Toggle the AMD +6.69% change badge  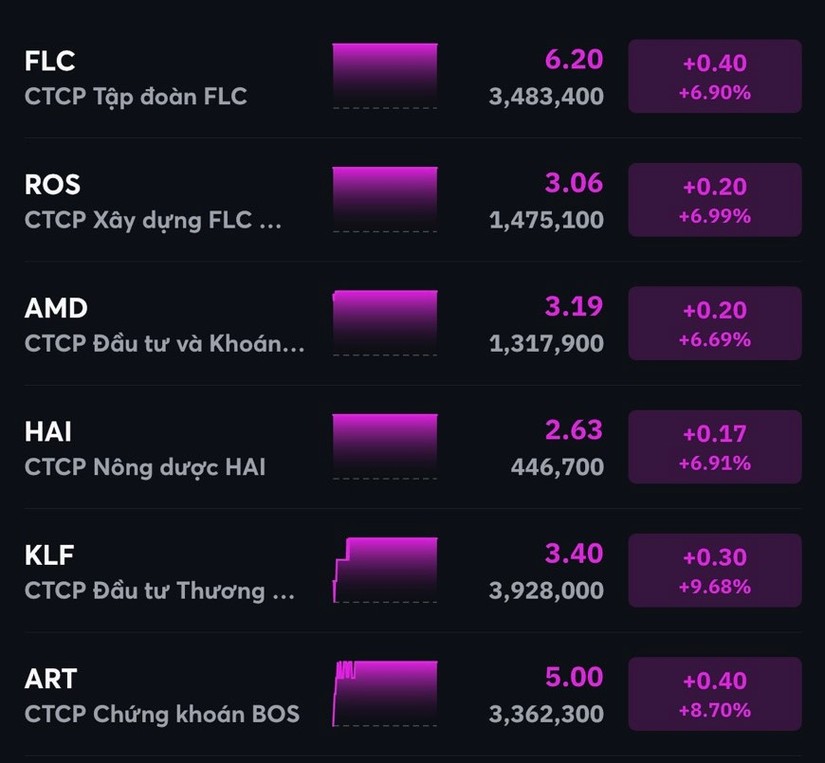click(714, 323)
